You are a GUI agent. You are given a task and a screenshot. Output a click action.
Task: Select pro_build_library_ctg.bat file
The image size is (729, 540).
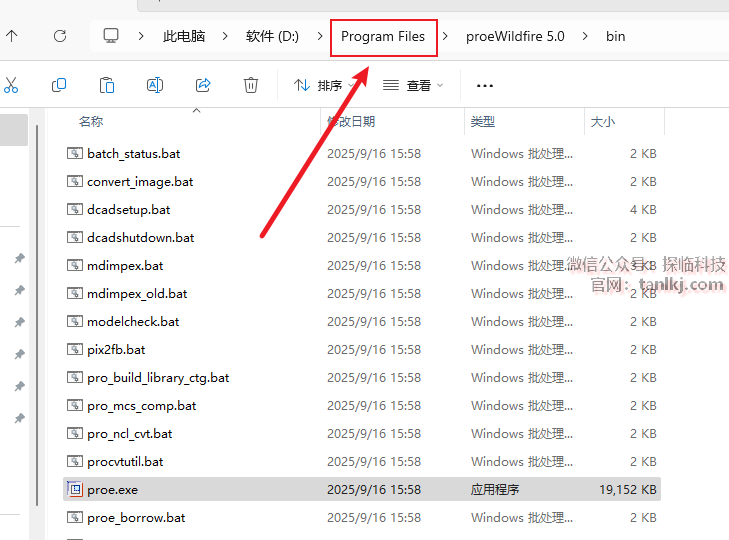point(362,378)
